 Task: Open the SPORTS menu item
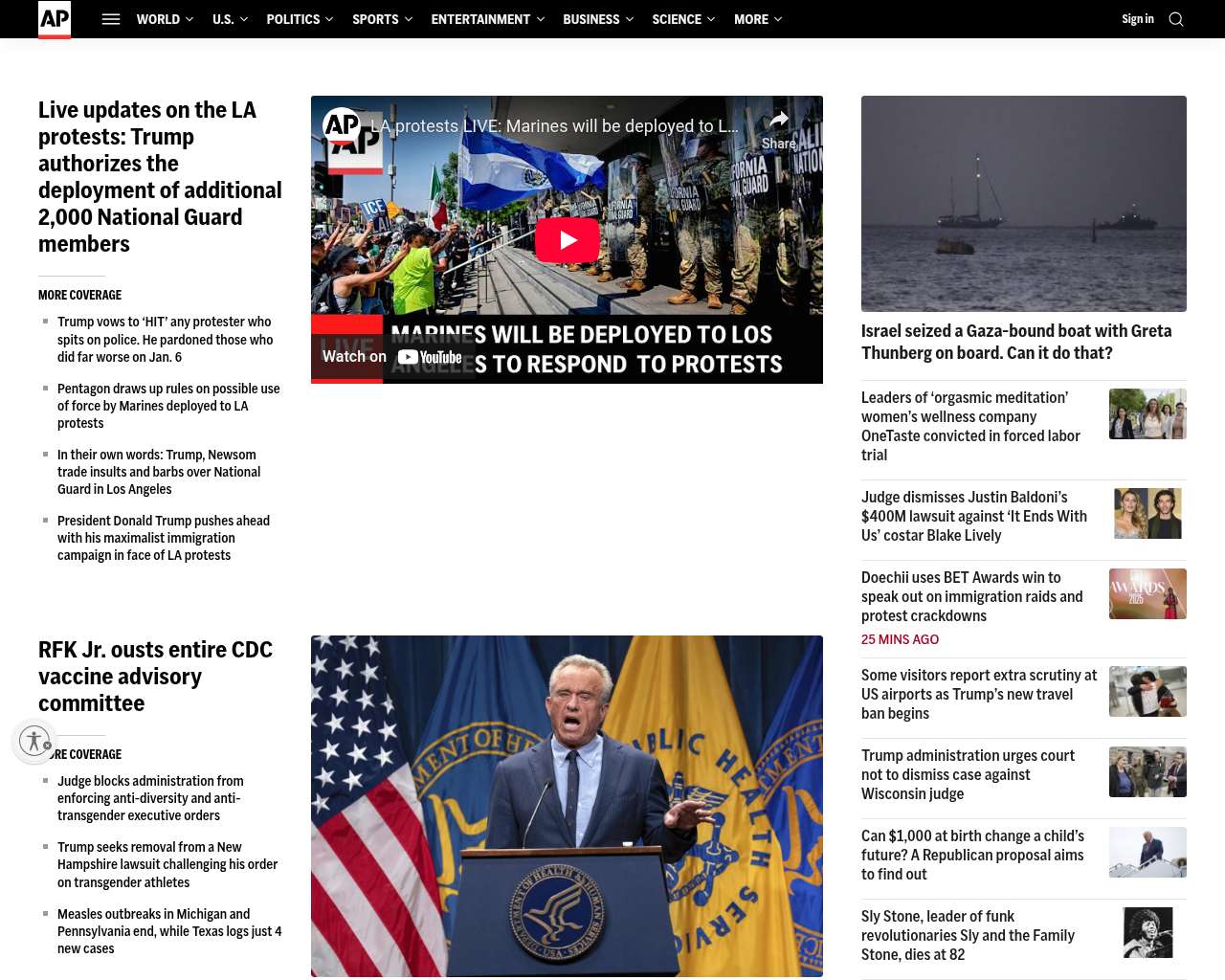click(375, 19)
